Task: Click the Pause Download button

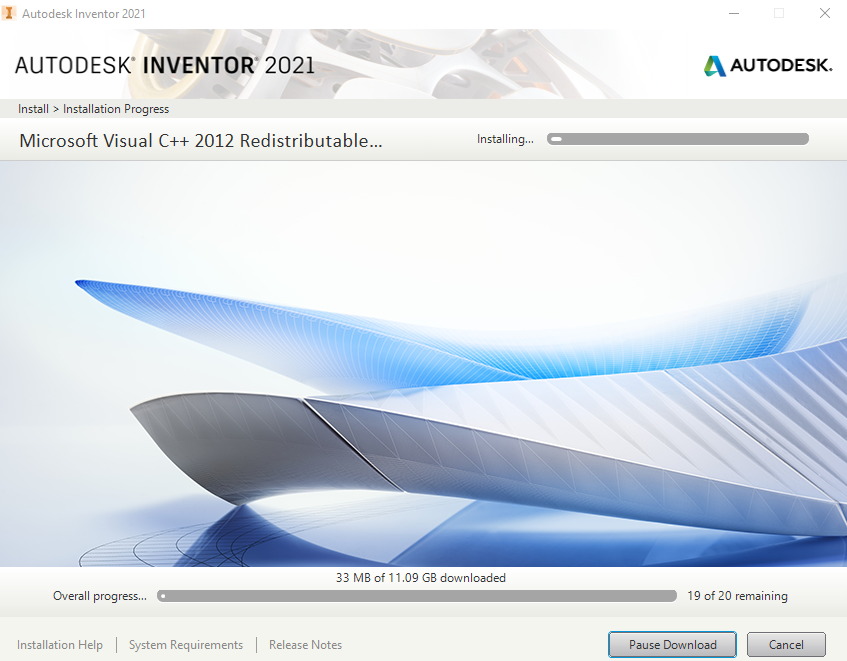Action: pyautogui.click(x=672, y=644)
